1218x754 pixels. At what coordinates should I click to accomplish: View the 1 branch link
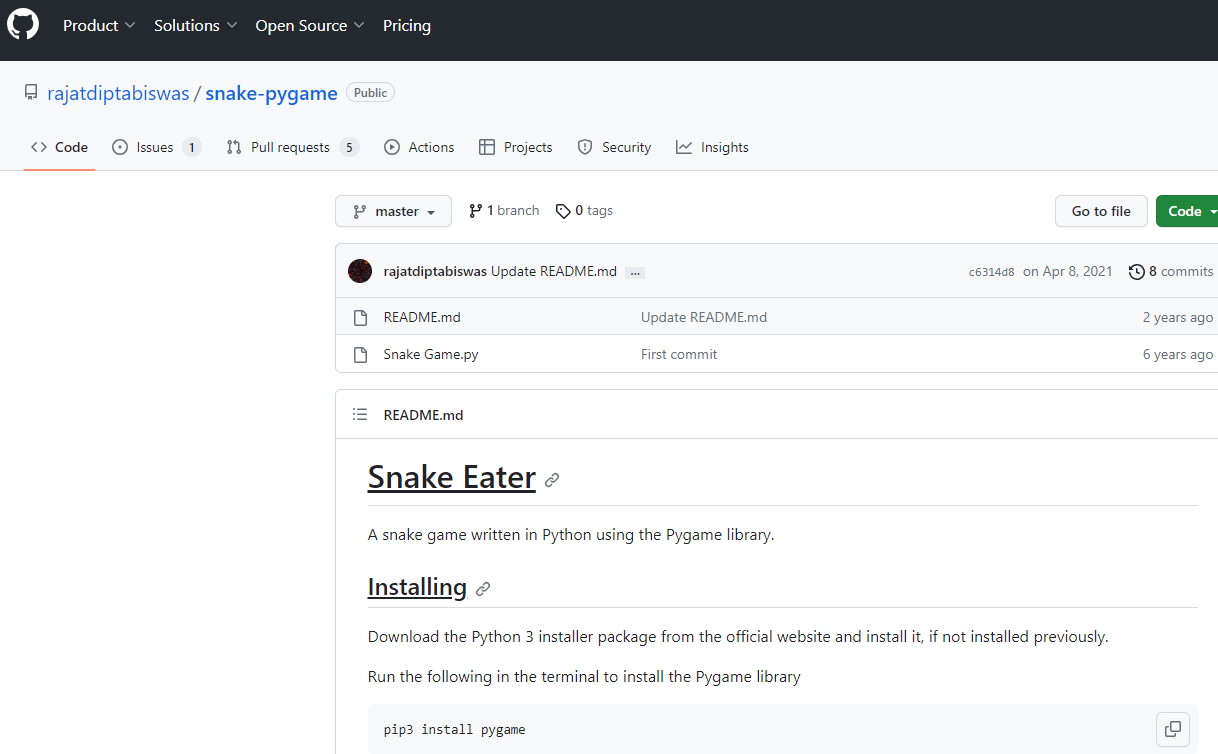pos(504,211)
